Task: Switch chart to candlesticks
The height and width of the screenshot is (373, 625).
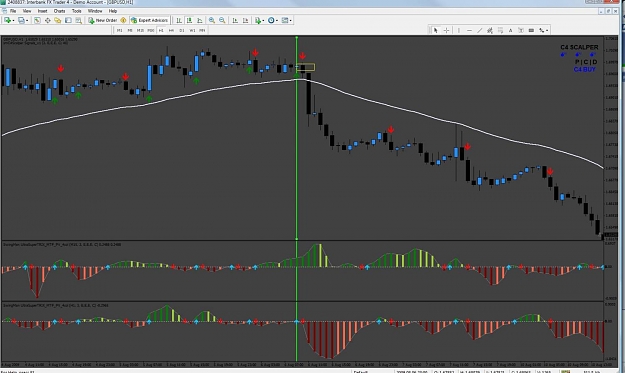Action: [189, 20]
